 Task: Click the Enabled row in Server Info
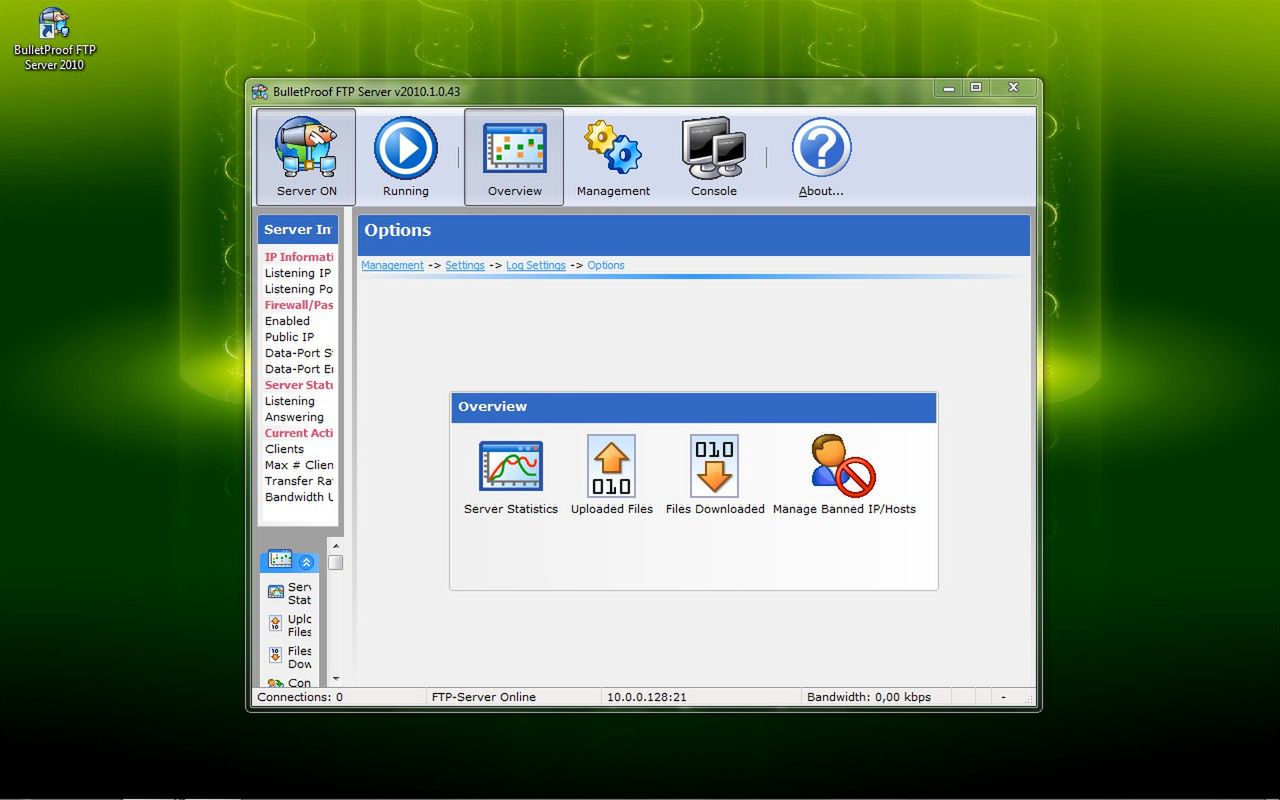point(288,321)
